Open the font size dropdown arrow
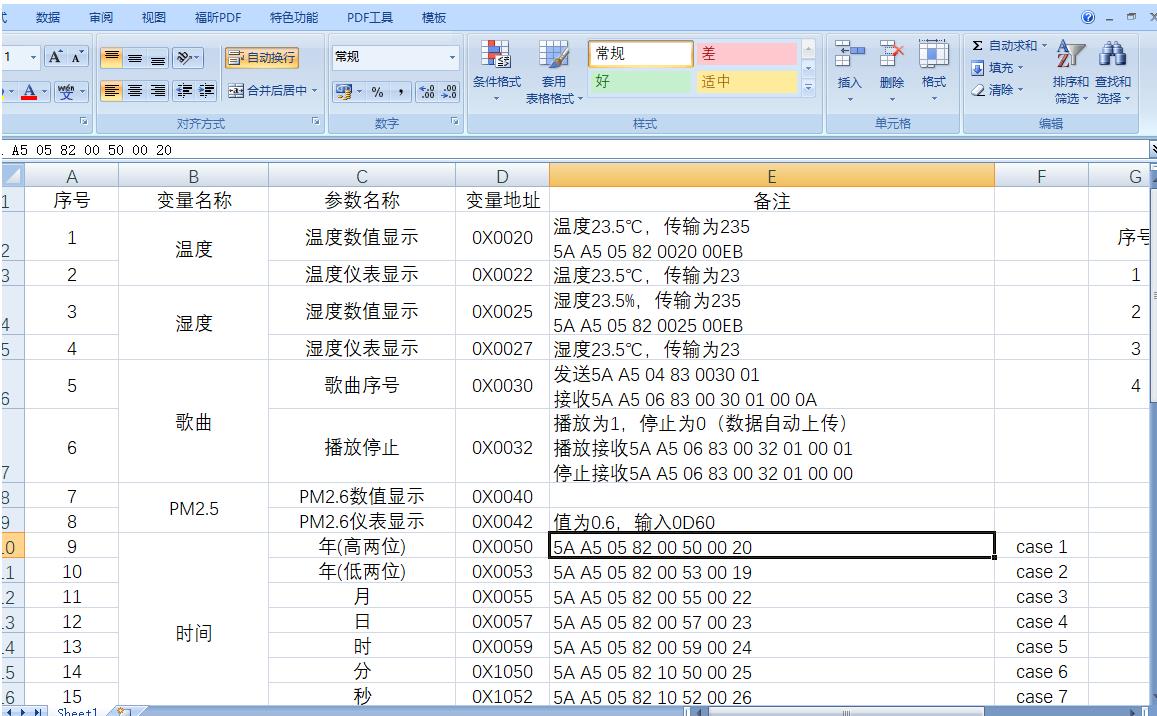Screen dimensions: 1157x716 click(x=32, y=57)
